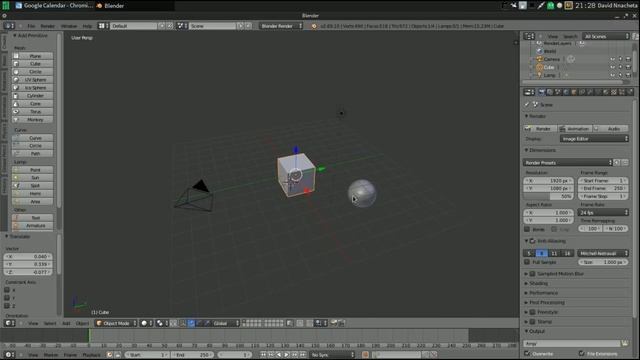Open the Object properties tab icon
The width and height of the screenshot is (640, 360).
(574, 92)
